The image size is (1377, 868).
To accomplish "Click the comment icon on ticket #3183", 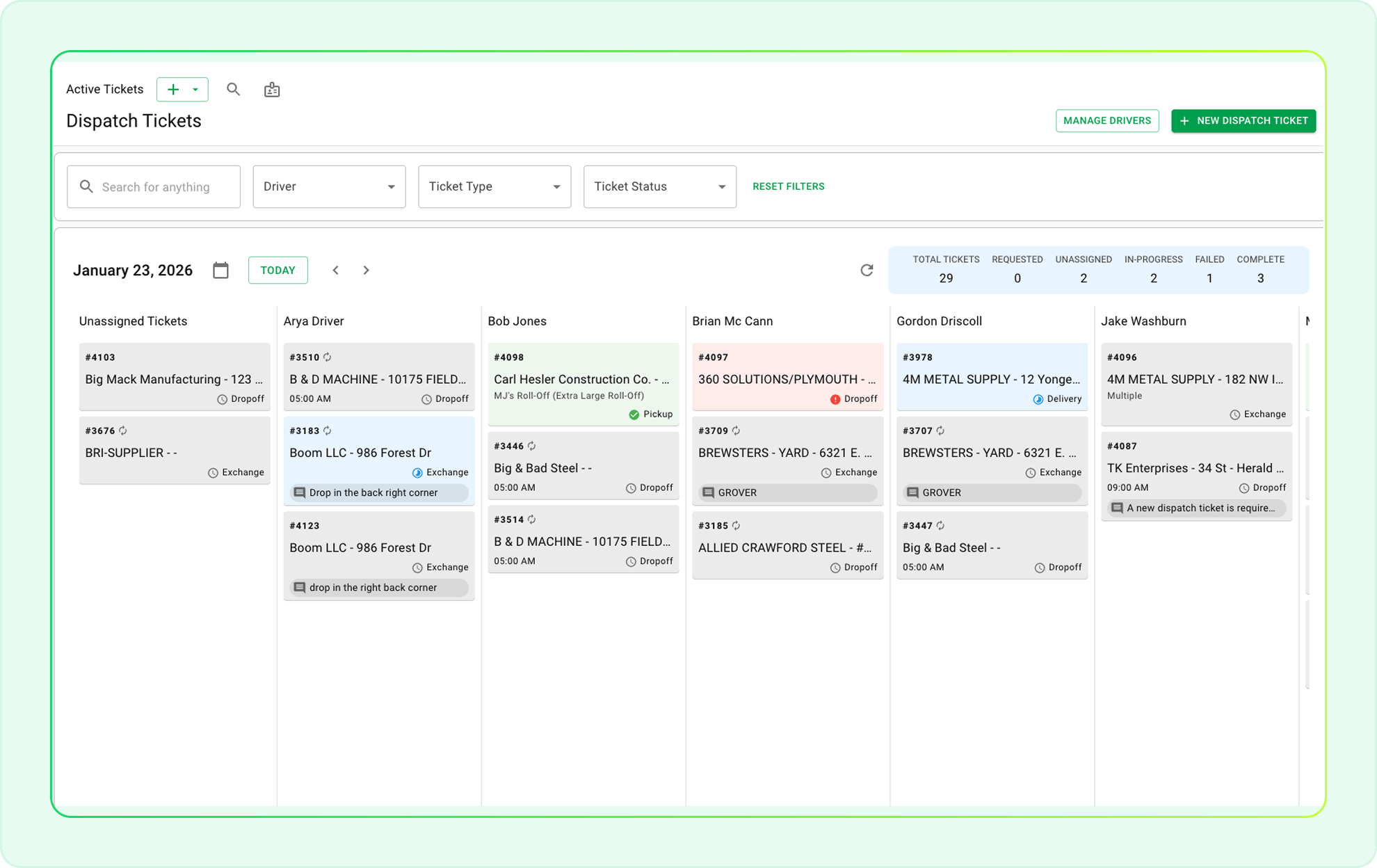I will pyautogui.click(x=300, y=492).
